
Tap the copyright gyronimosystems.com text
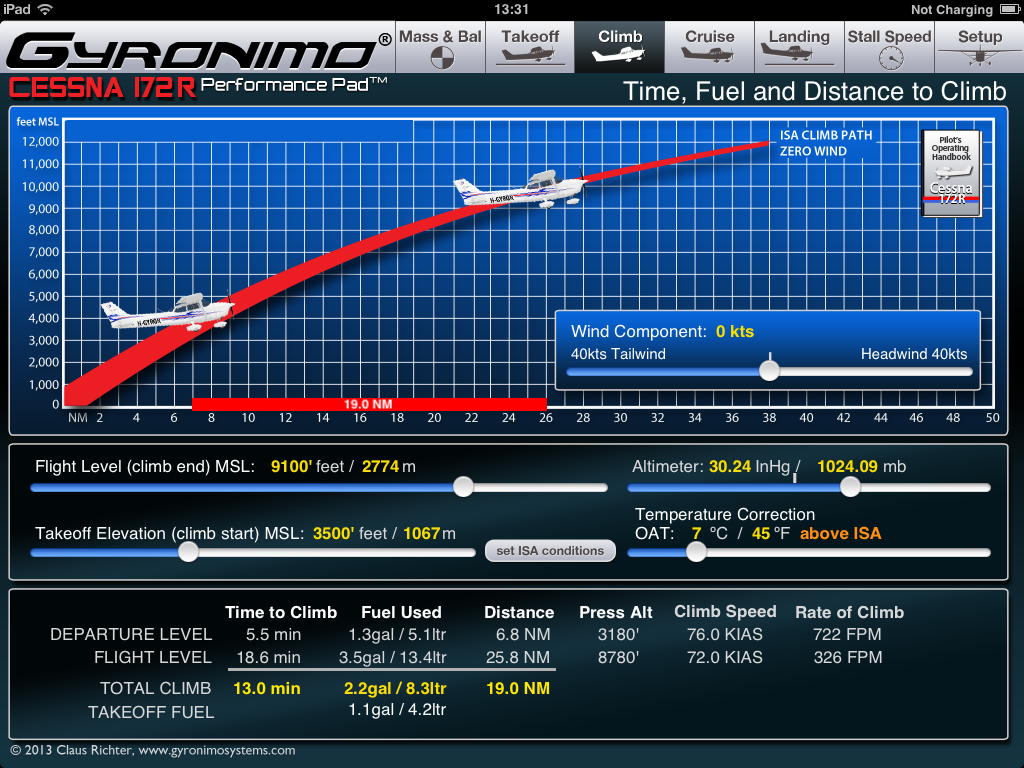pos(153,750)
